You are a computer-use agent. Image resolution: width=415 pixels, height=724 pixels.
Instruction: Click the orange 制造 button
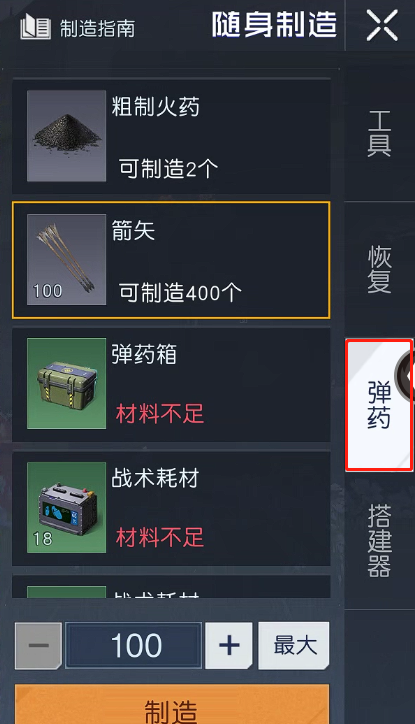[x=172, y=704]
